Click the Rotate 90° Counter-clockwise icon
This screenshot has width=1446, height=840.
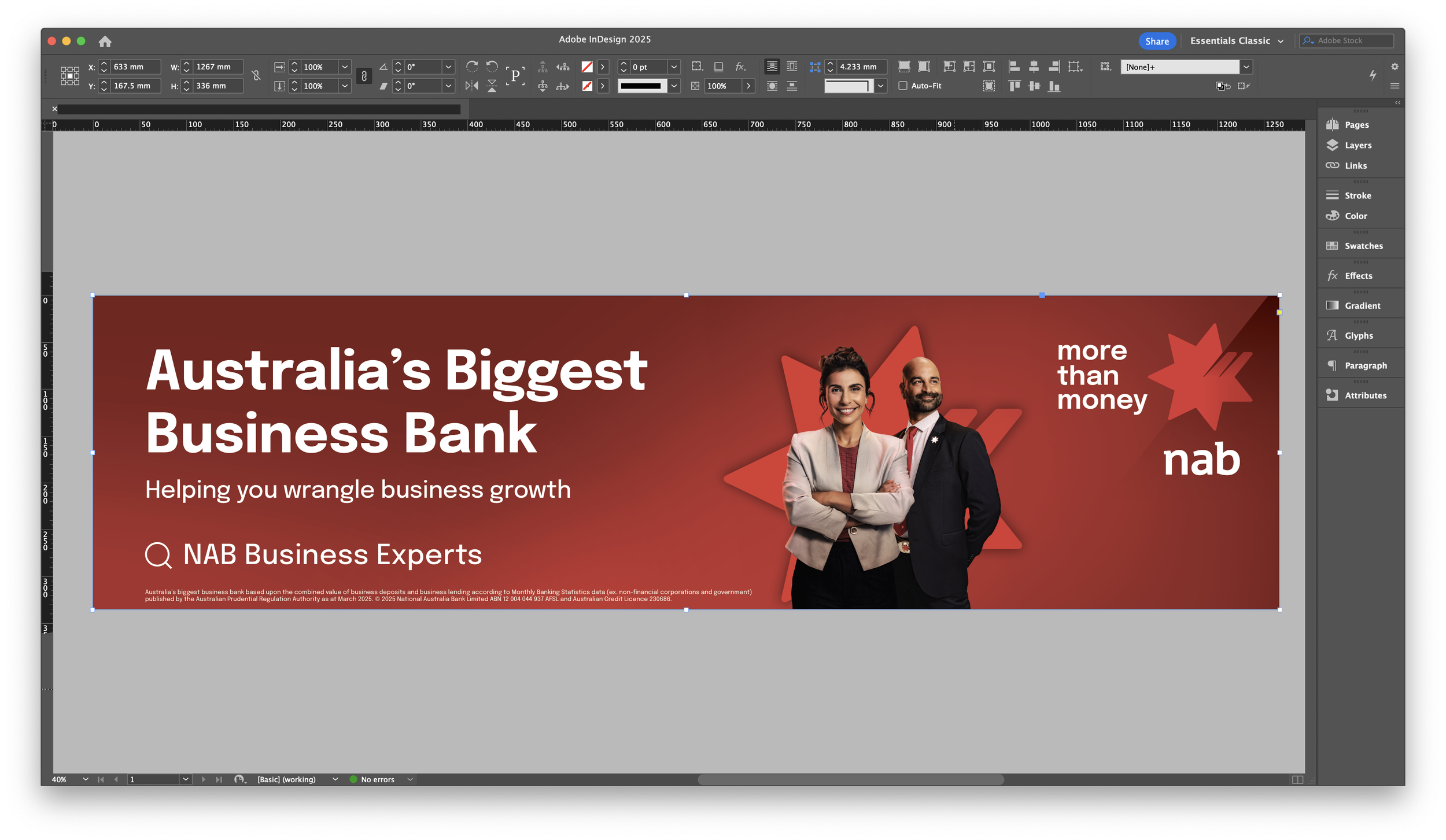pos(492,66)
